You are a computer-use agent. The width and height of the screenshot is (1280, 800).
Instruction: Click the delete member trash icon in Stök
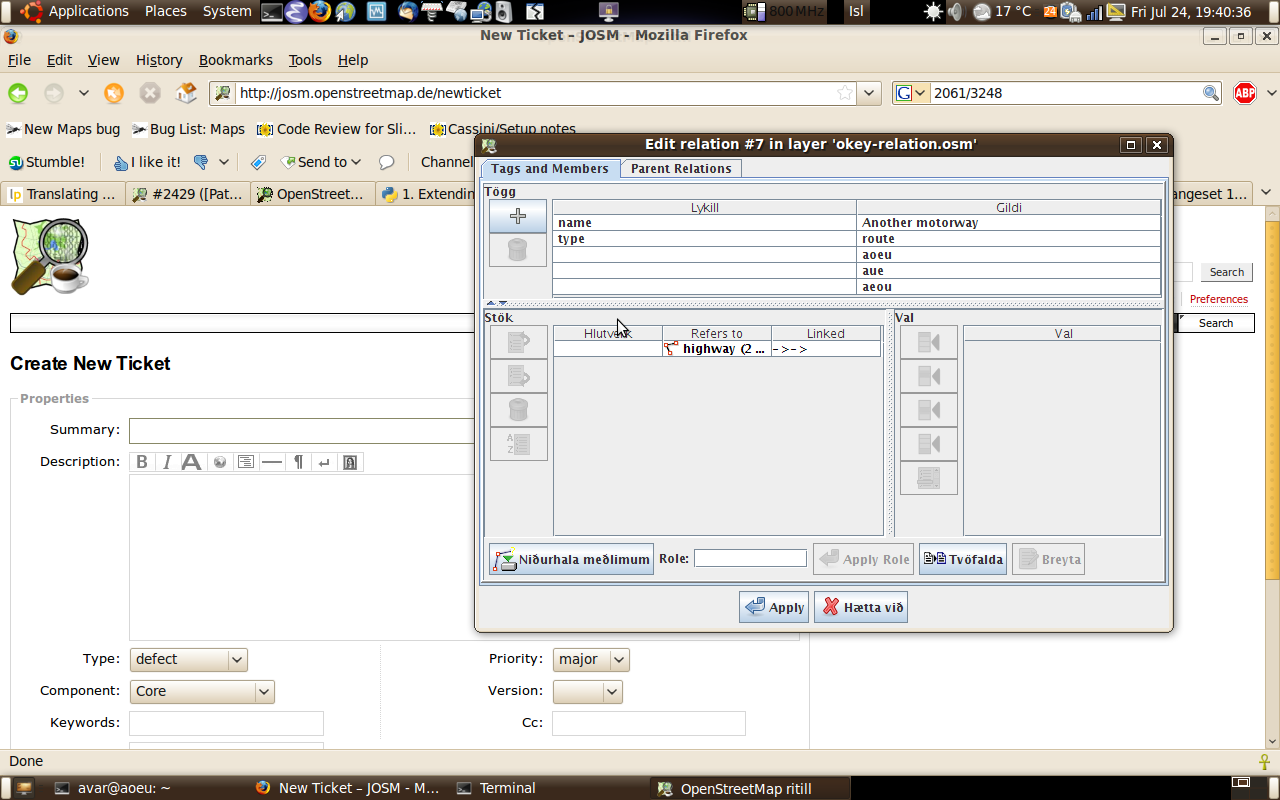[x=518, y=410]
